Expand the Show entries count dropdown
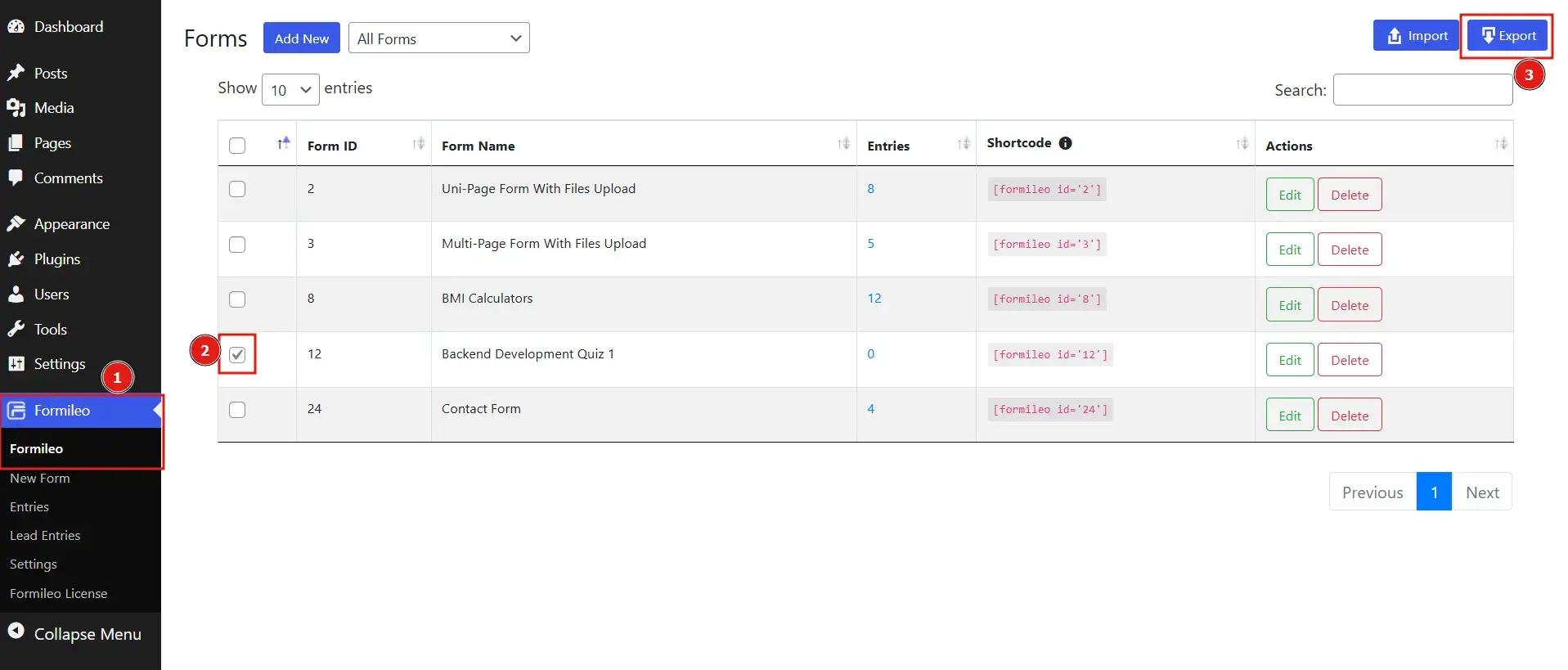The height and width of the screenshot is (670, 1568). coord(290,90)
